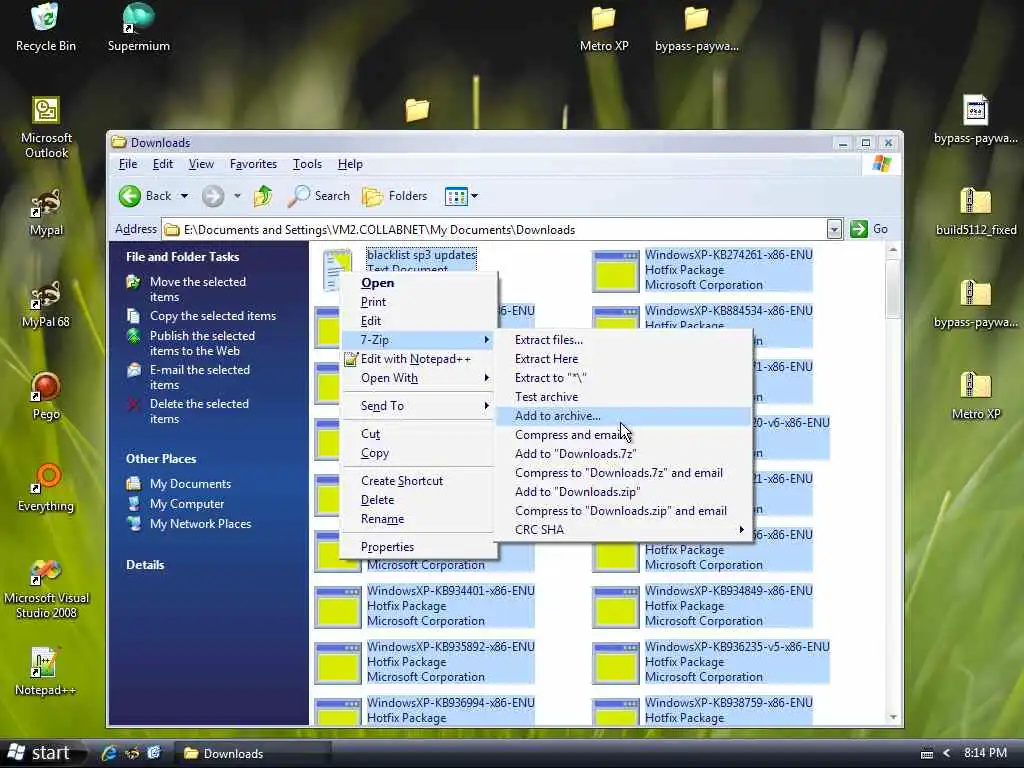Select the MyPal 68 desktop icon
This screenshot has height=768, width=1024.
point(46,304)
